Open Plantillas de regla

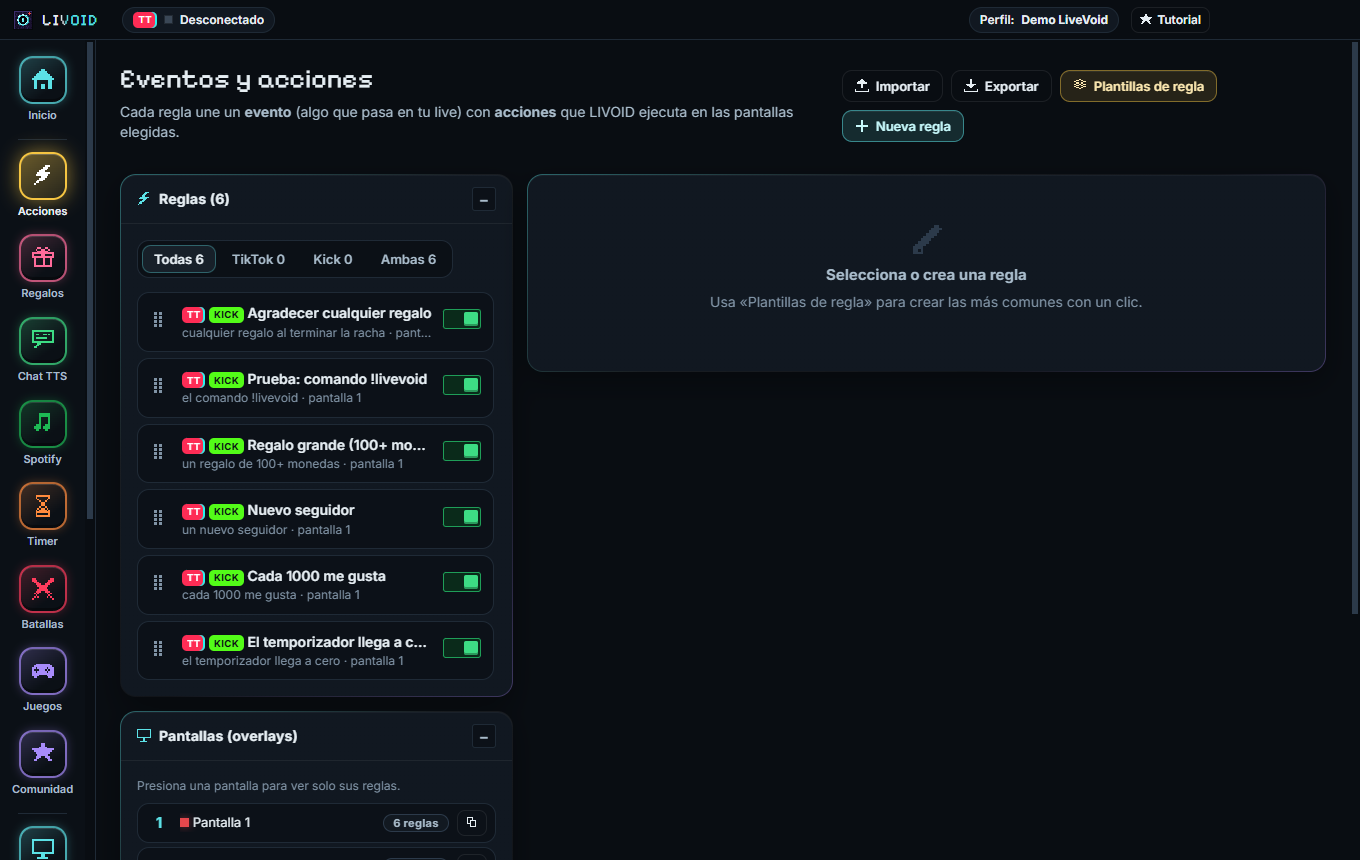(1138, 86)
